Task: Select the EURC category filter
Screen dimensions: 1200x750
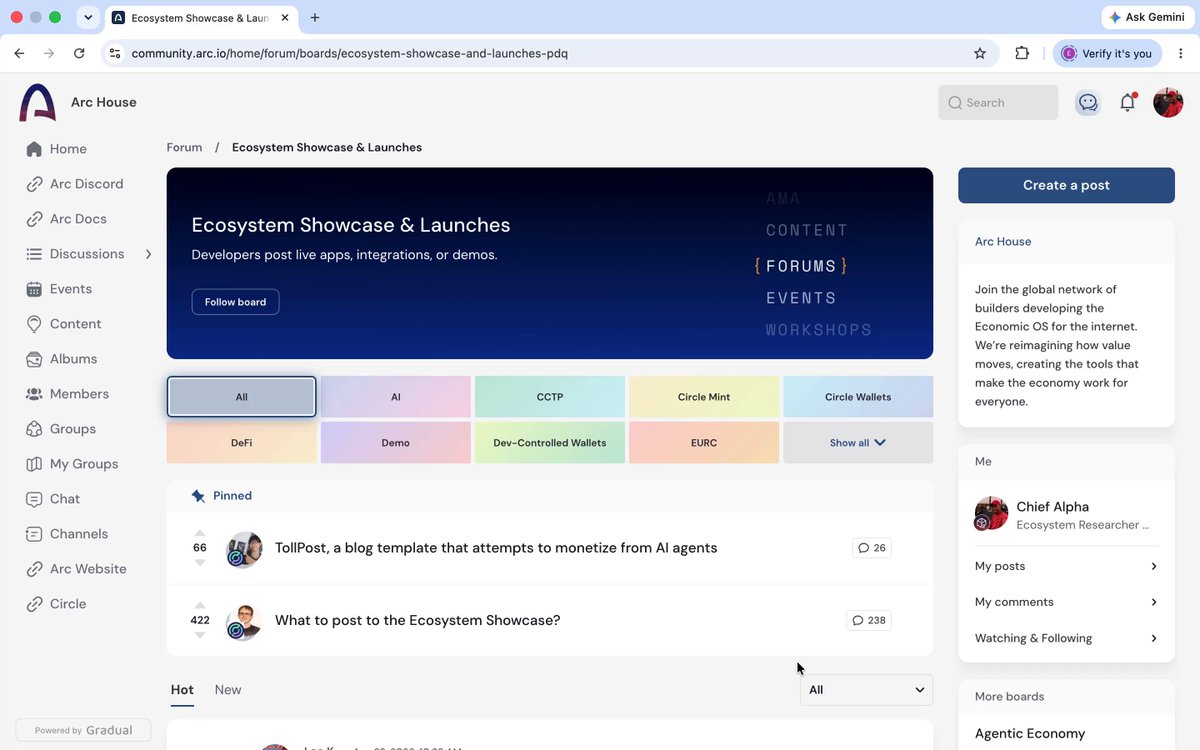Action: click(704, 442)
